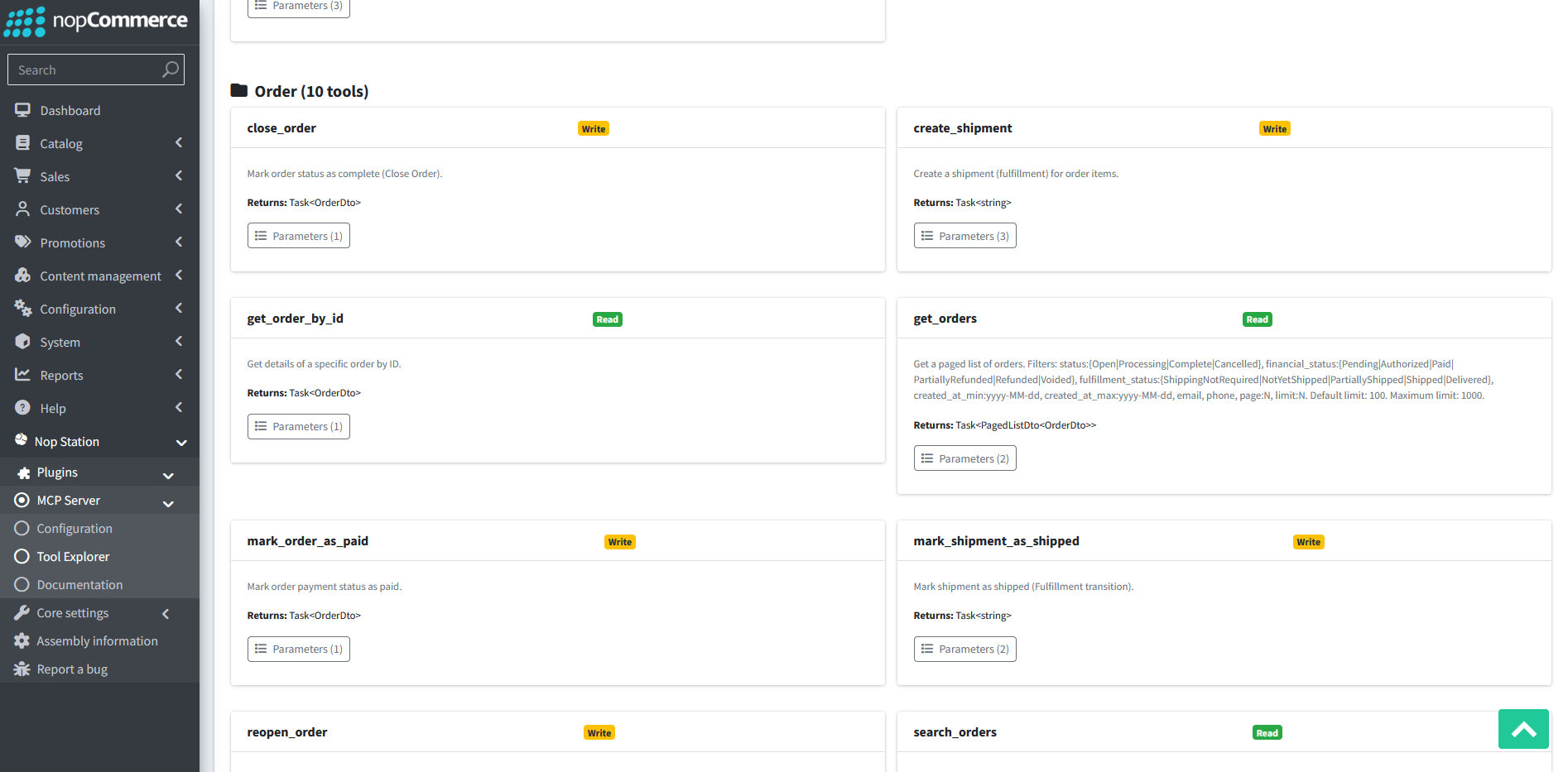Image resolution: width=1568 pixels, height=772 pixels.
Task: Click the topmost Parameters (3) button
Action: 299,7
